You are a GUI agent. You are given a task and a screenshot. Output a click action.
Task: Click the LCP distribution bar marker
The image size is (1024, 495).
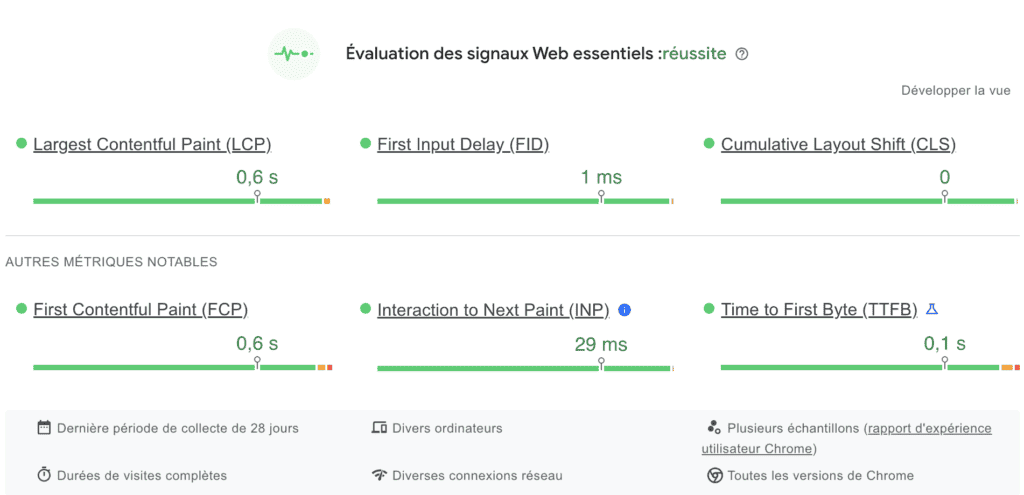click(x=257, y=197)
